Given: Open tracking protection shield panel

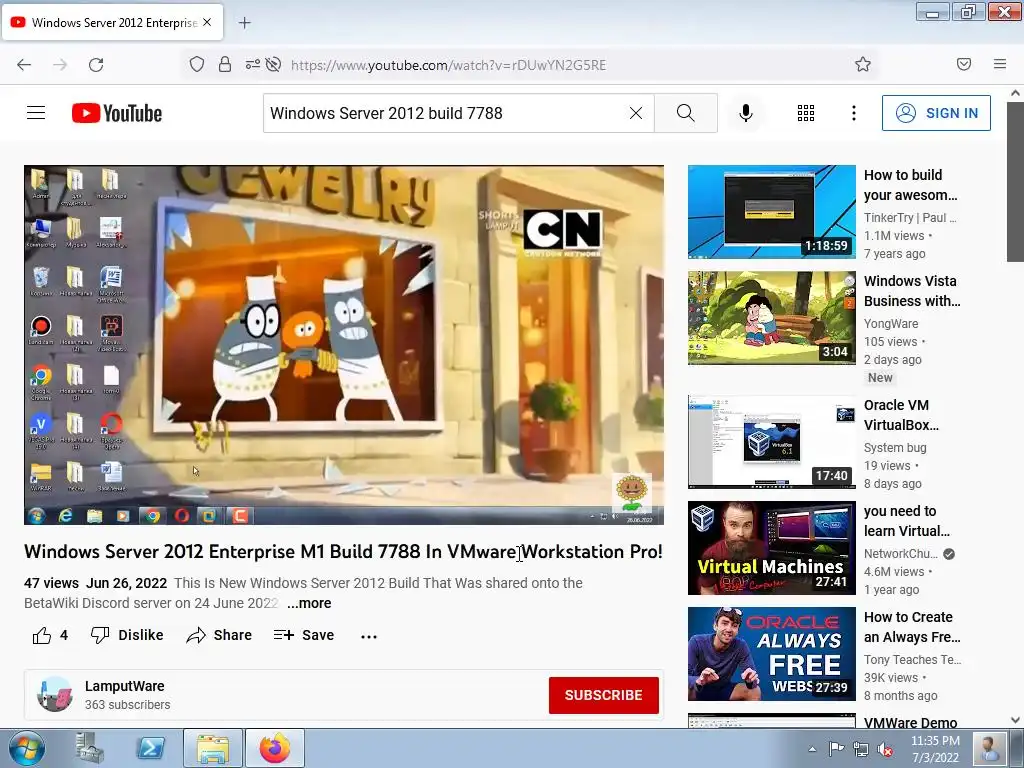Looking at the screenshot, I should [197, 64].
